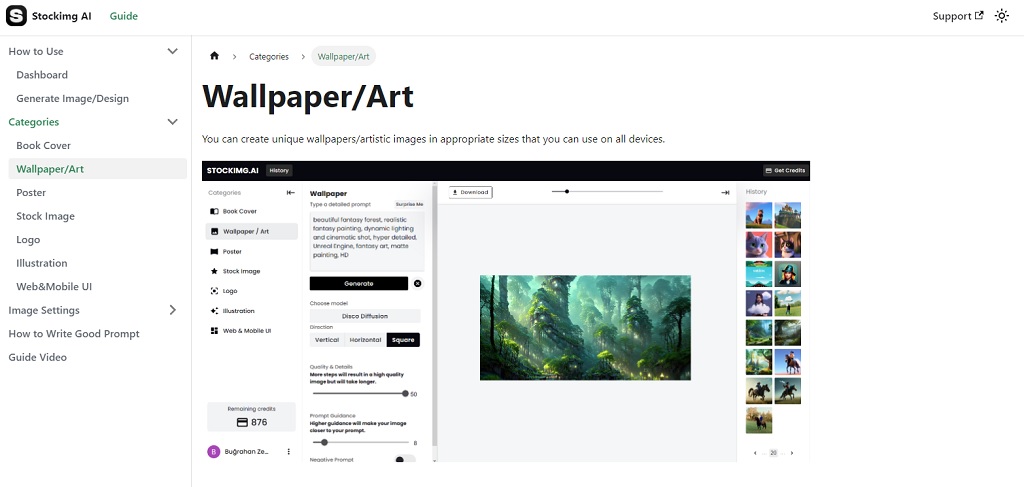
Task: Open the gray cat on red thumbnail
Action: pos(759,245)
